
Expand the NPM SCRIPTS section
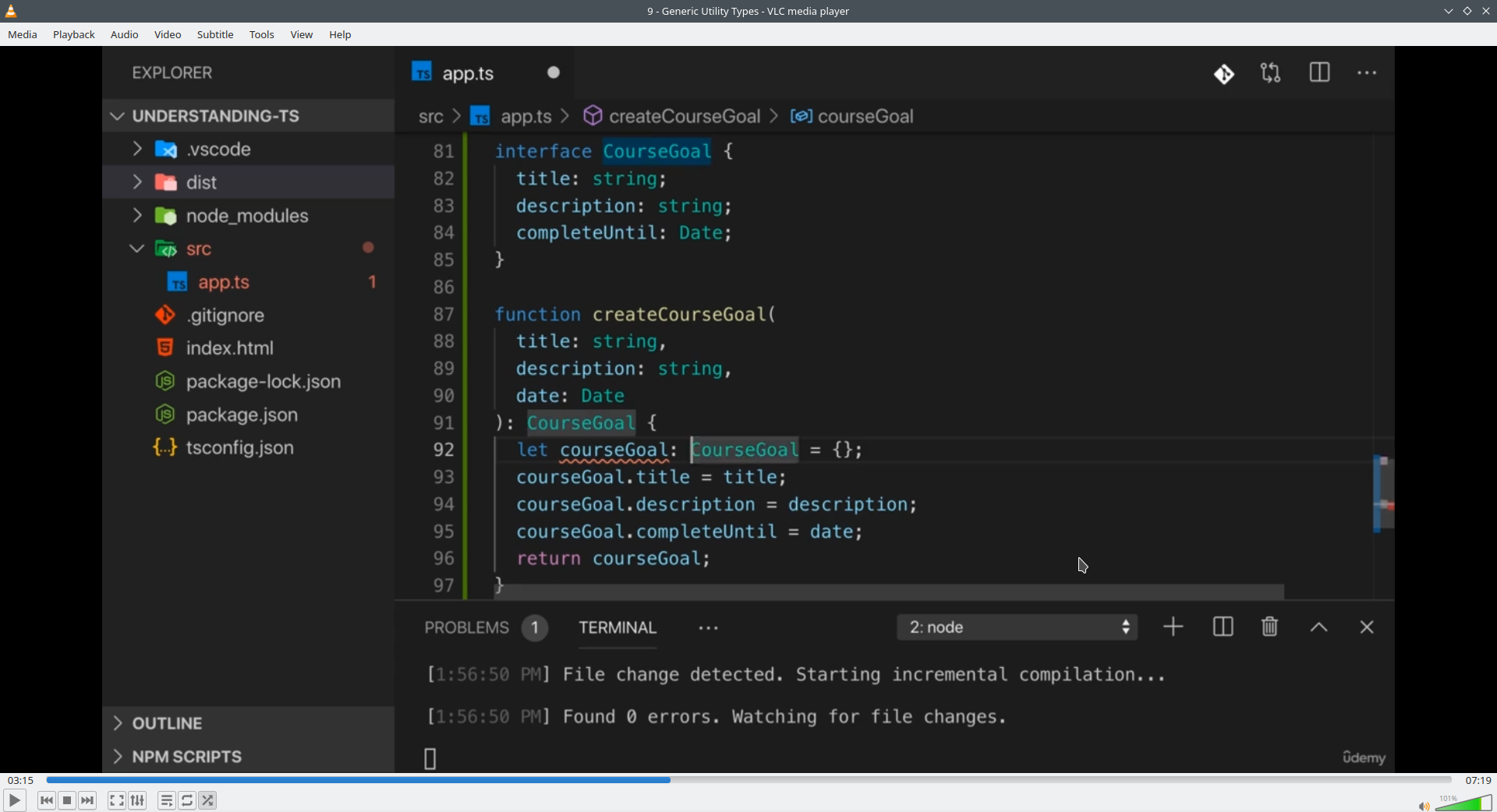coord(248,756)
